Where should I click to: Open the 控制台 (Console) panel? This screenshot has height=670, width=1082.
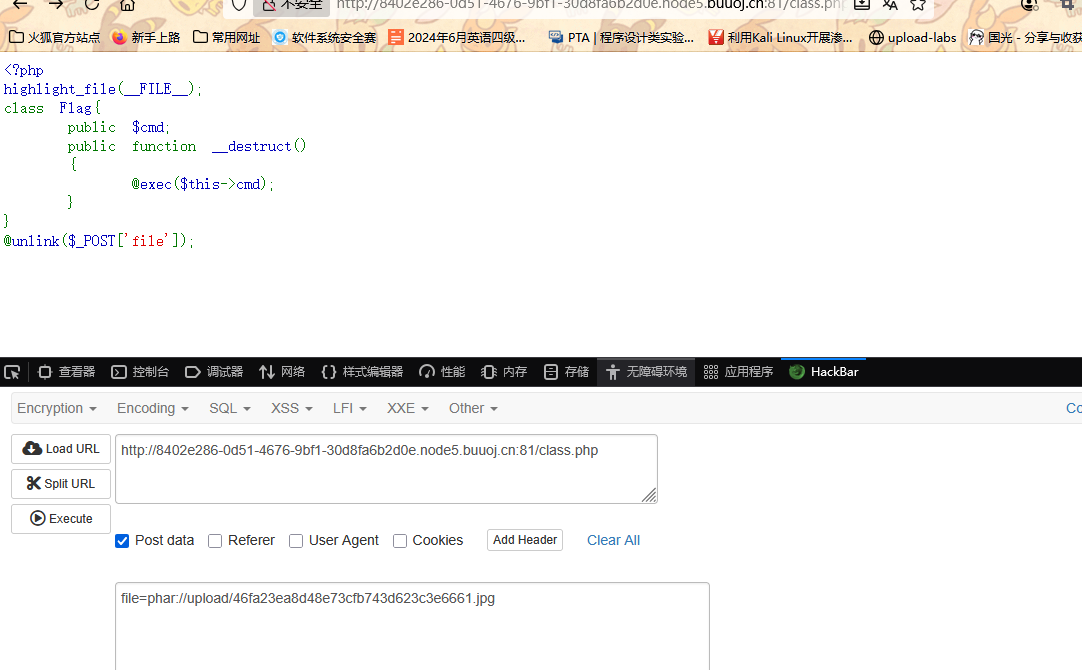(140, 372)
